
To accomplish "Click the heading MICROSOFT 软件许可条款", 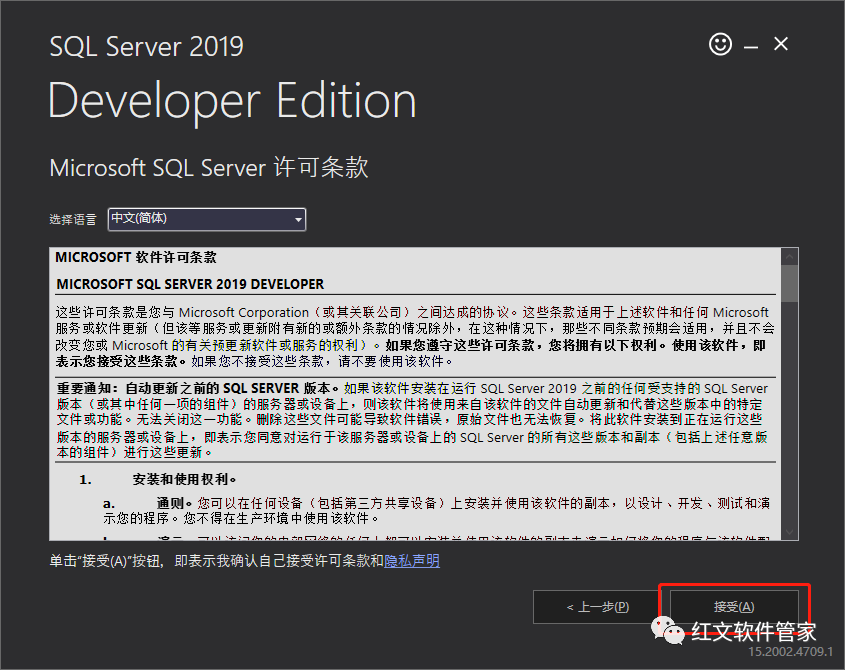I will (136, 257).
